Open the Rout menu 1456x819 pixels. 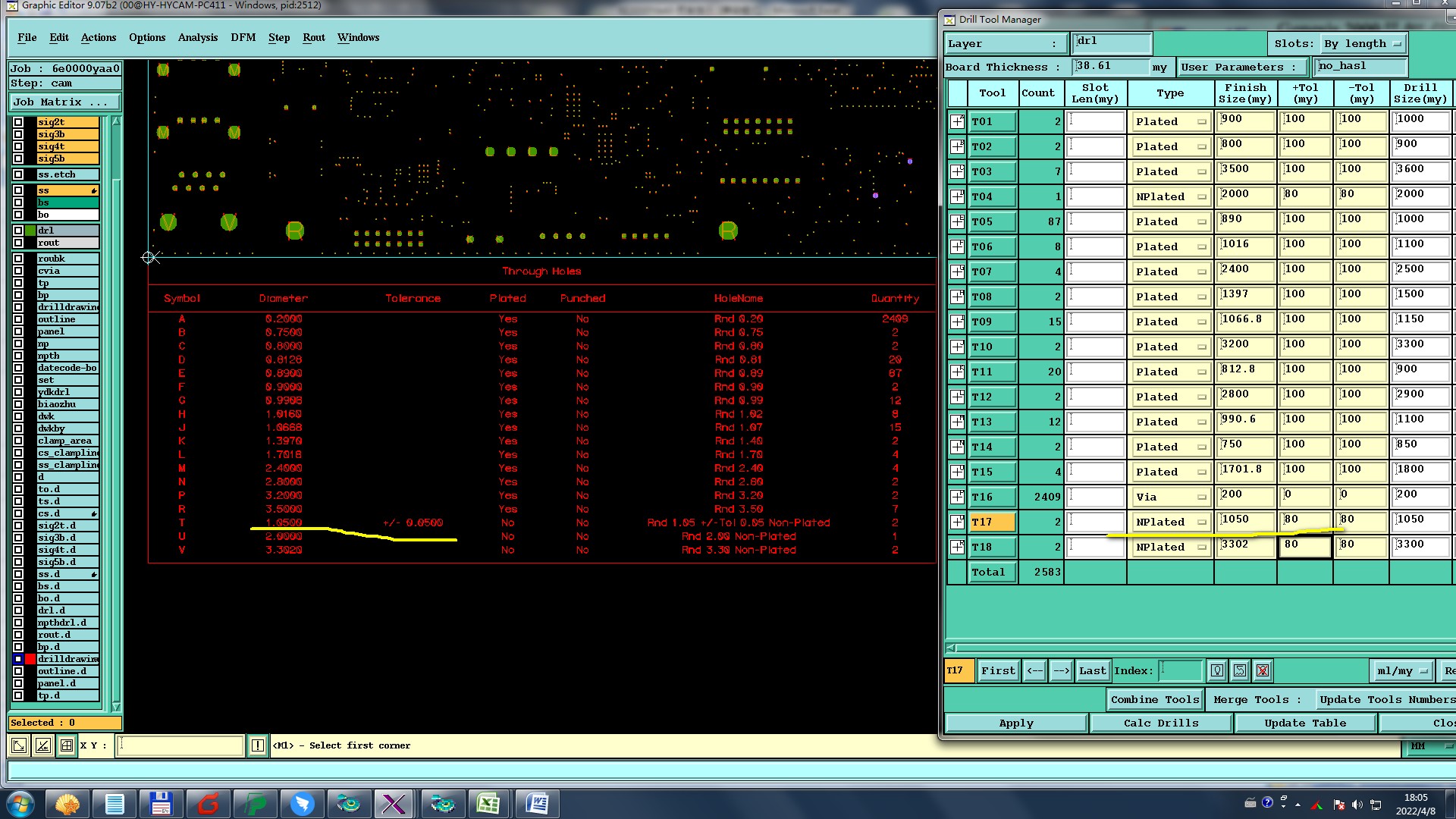pyautogui.click(x=314, y=37)
